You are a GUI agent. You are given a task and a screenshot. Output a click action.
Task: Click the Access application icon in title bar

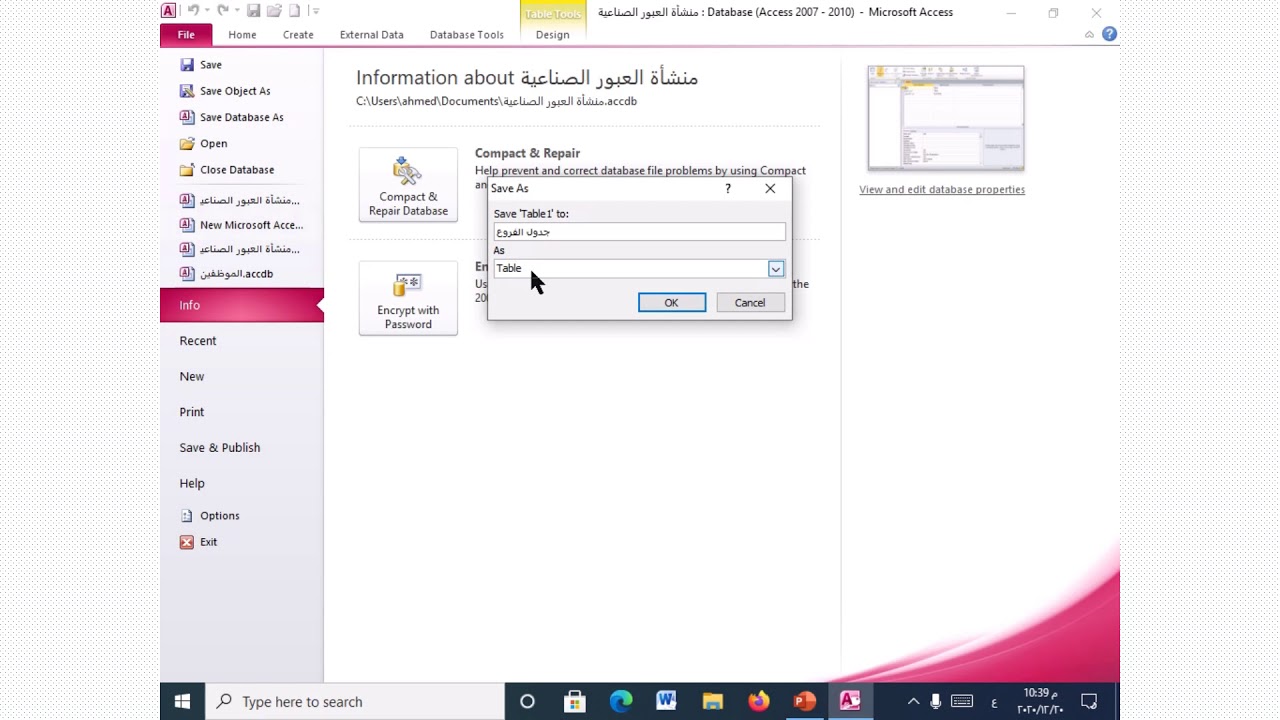[x=168, y=11]
